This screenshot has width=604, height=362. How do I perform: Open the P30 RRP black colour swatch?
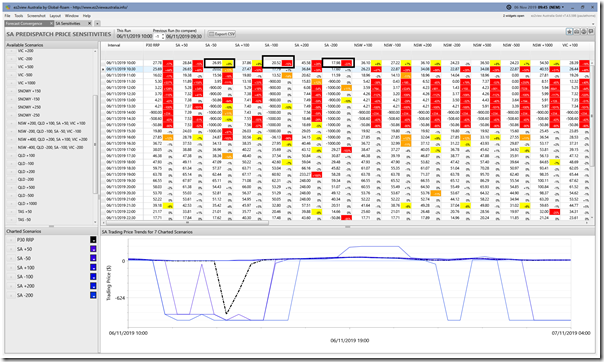(x=93, y=240)
